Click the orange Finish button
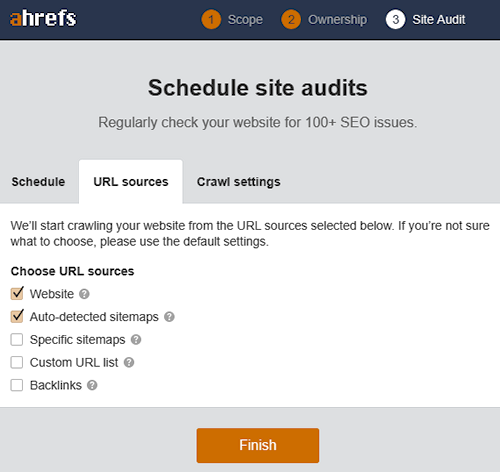Viewport: 500px width, 472px height. click(258, 445)
